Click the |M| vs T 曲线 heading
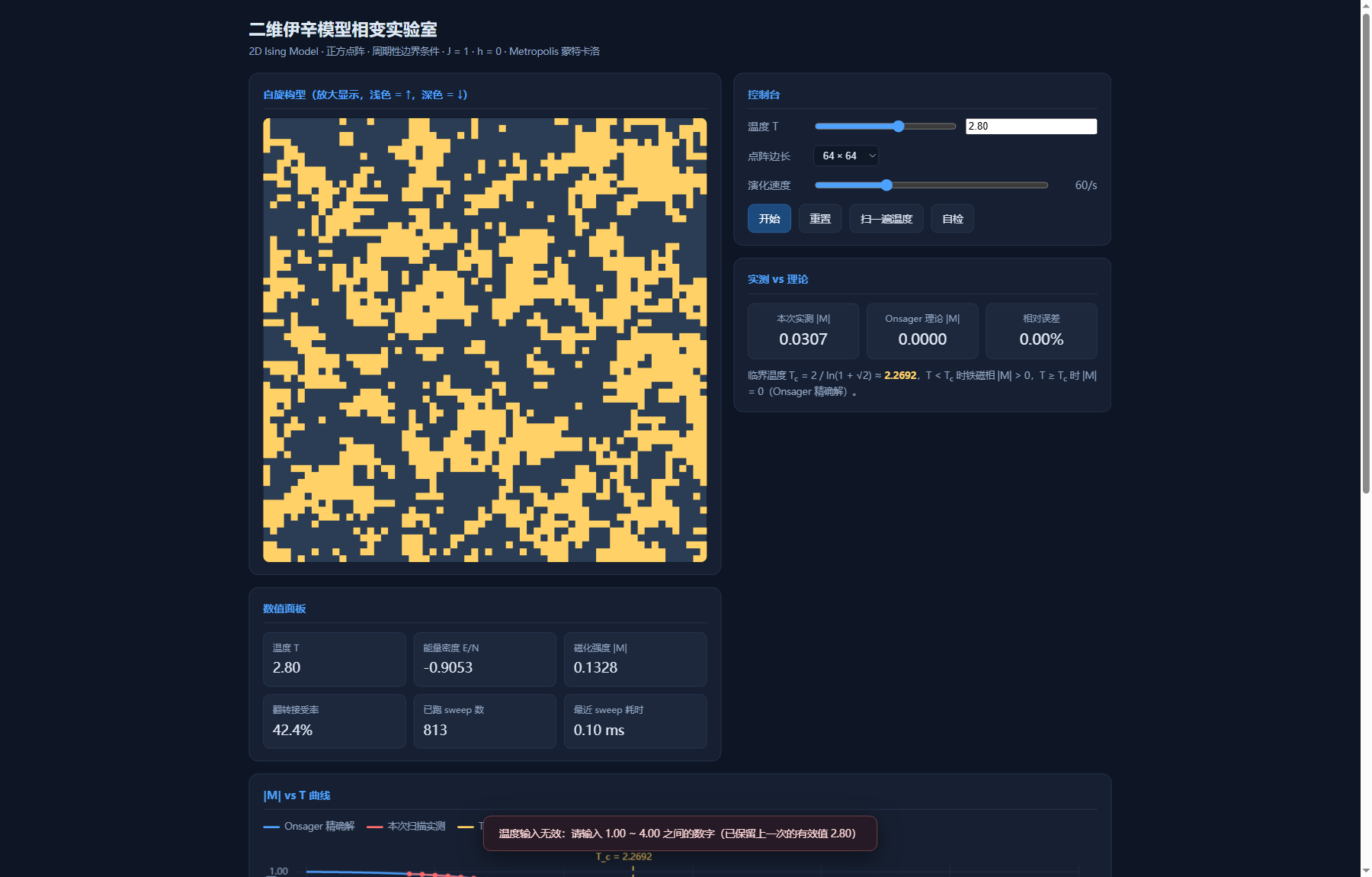 297,795
